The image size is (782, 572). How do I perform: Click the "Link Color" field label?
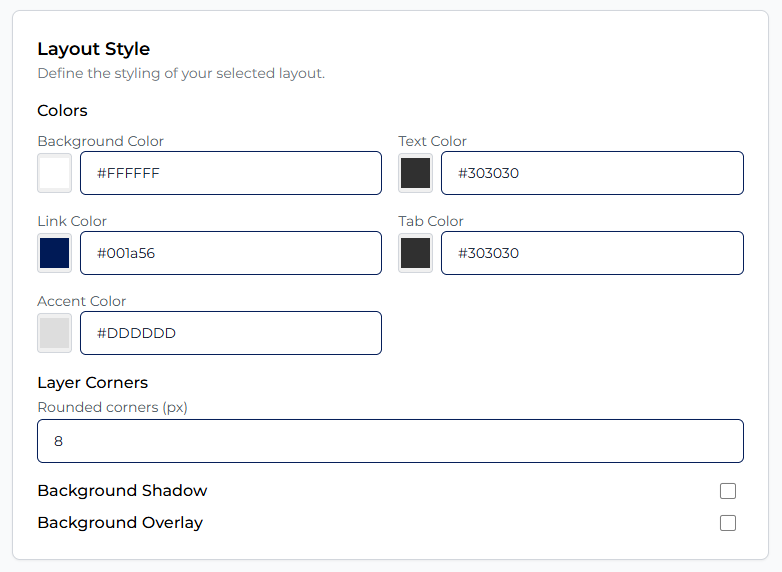[72, 221]
